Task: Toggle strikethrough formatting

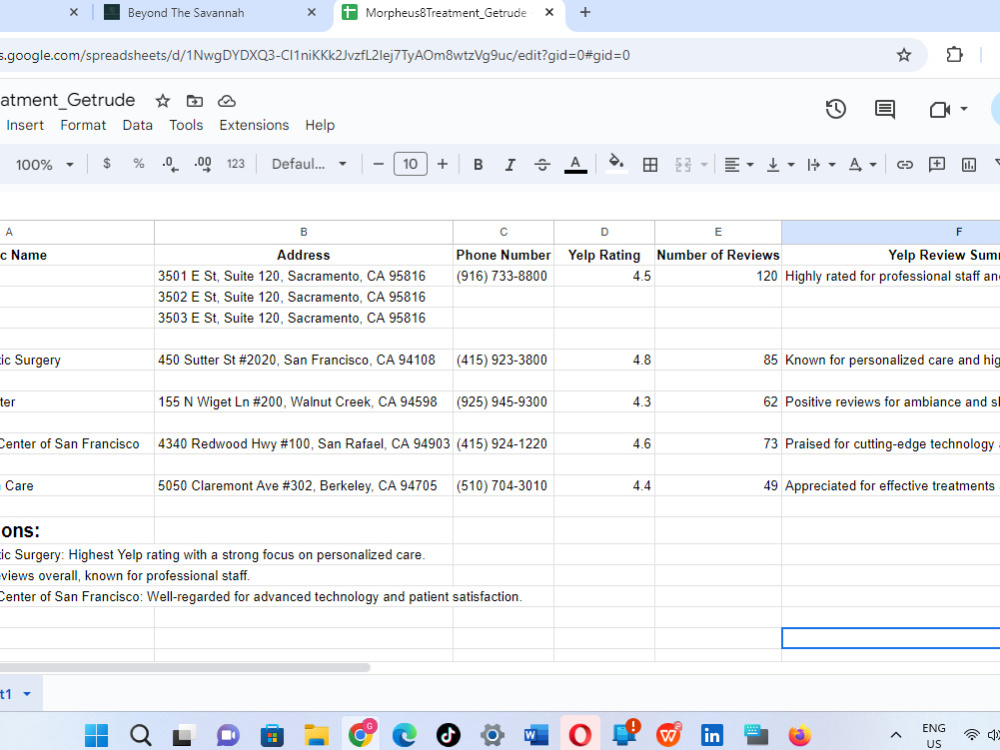Action: coord(542,165)
